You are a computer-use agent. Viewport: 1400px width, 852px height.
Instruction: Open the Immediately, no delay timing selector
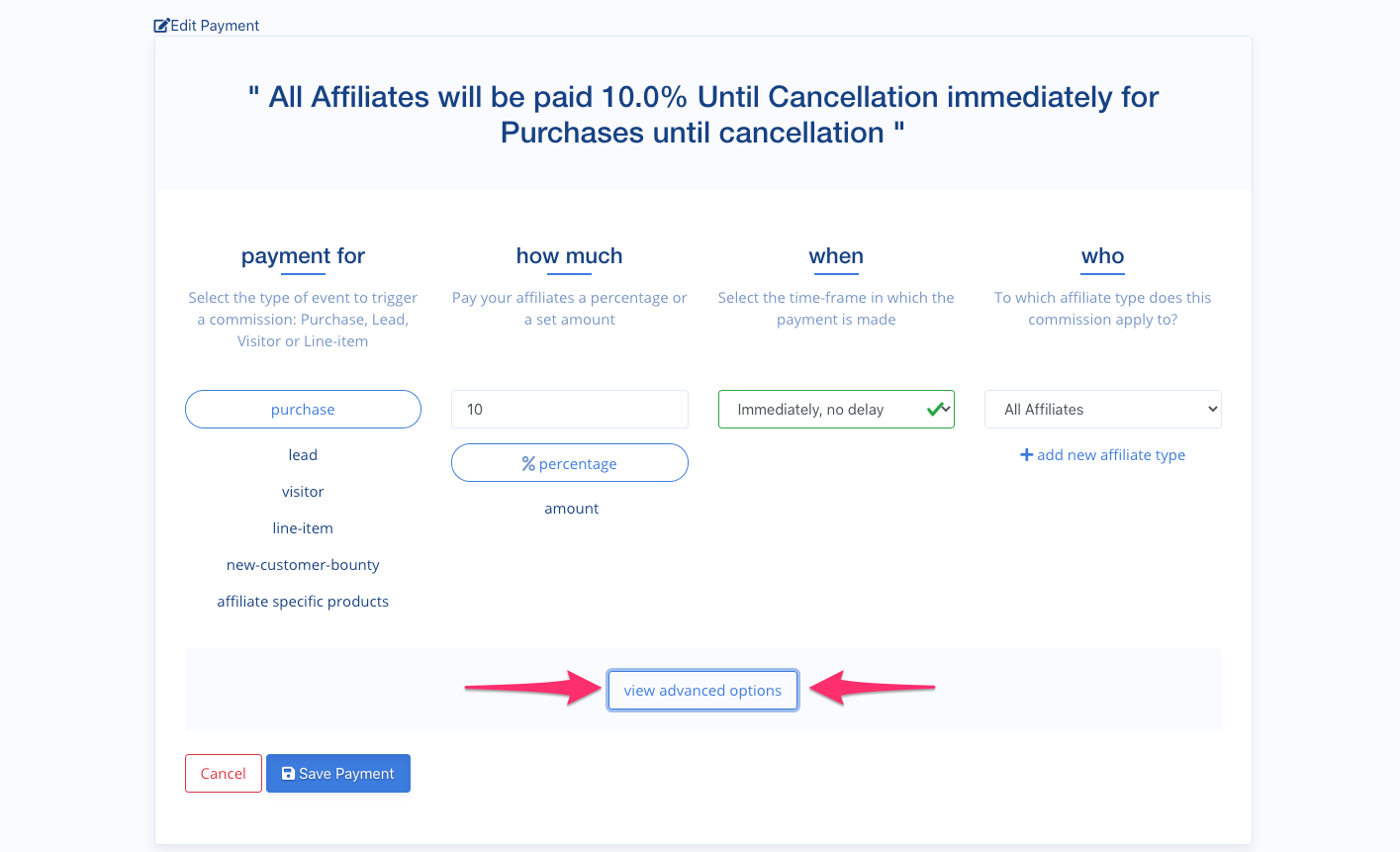point(836,409)
